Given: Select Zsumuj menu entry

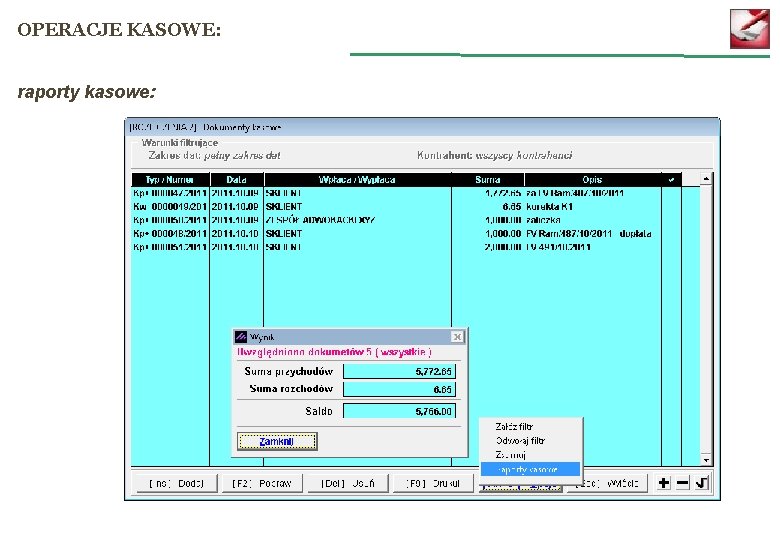Looking at the screenshot, I should tap(530, 454).
